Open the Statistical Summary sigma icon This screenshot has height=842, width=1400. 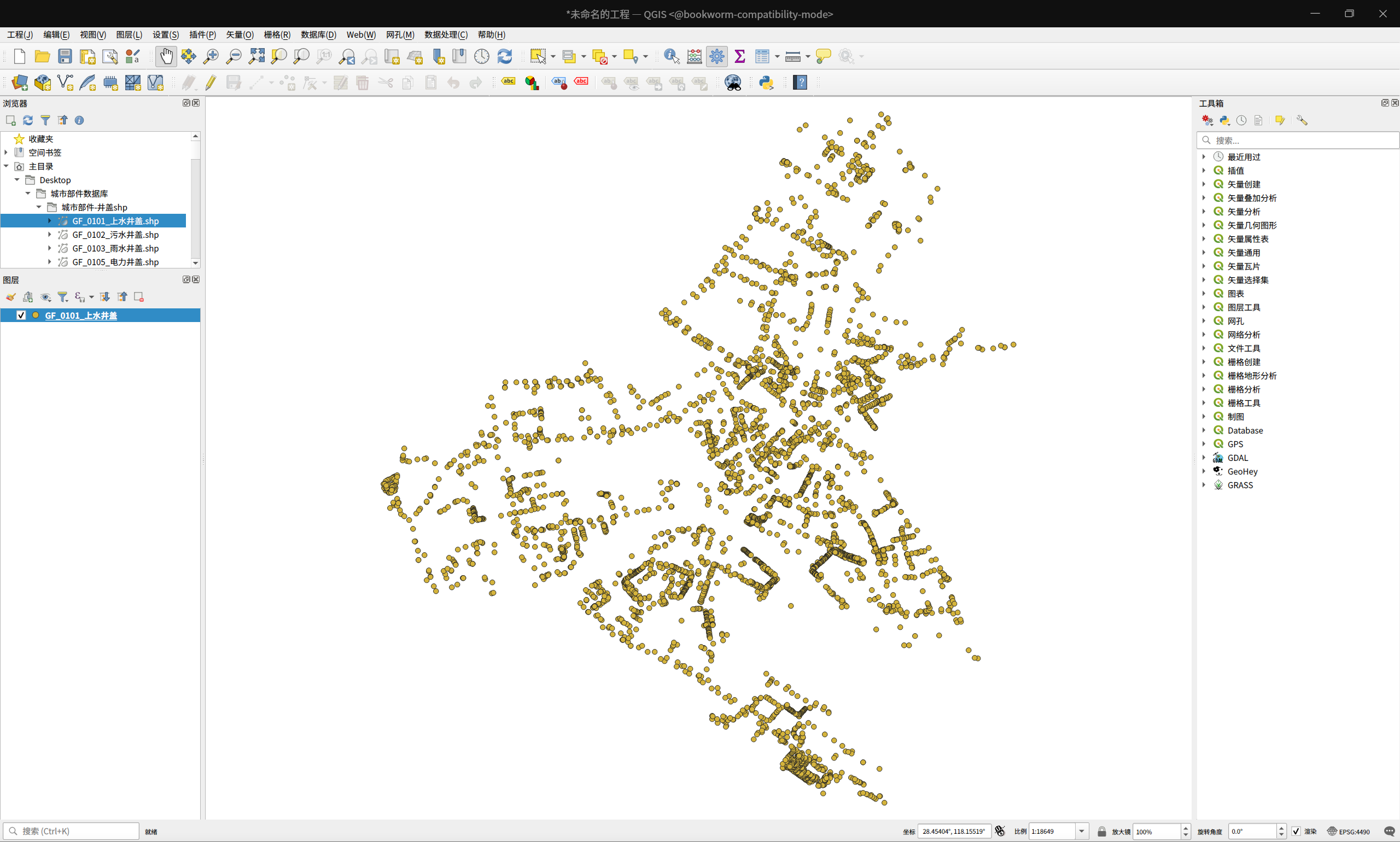click(x=739, y=56)
